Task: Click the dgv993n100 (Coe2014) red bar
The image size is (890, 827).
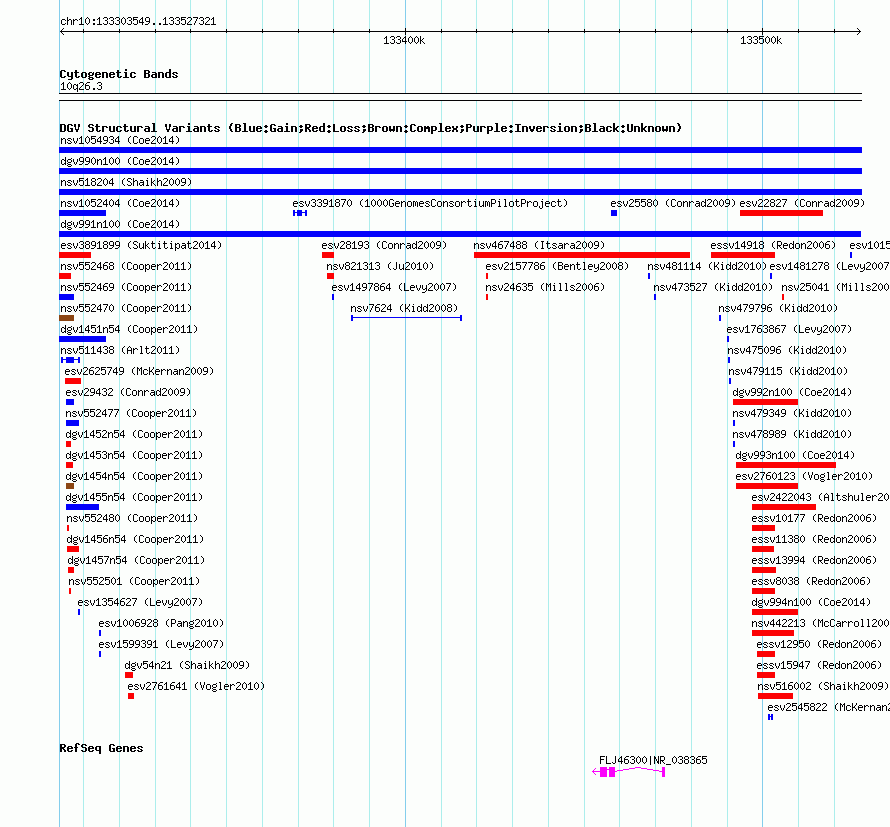Action: tap(786, 465)
